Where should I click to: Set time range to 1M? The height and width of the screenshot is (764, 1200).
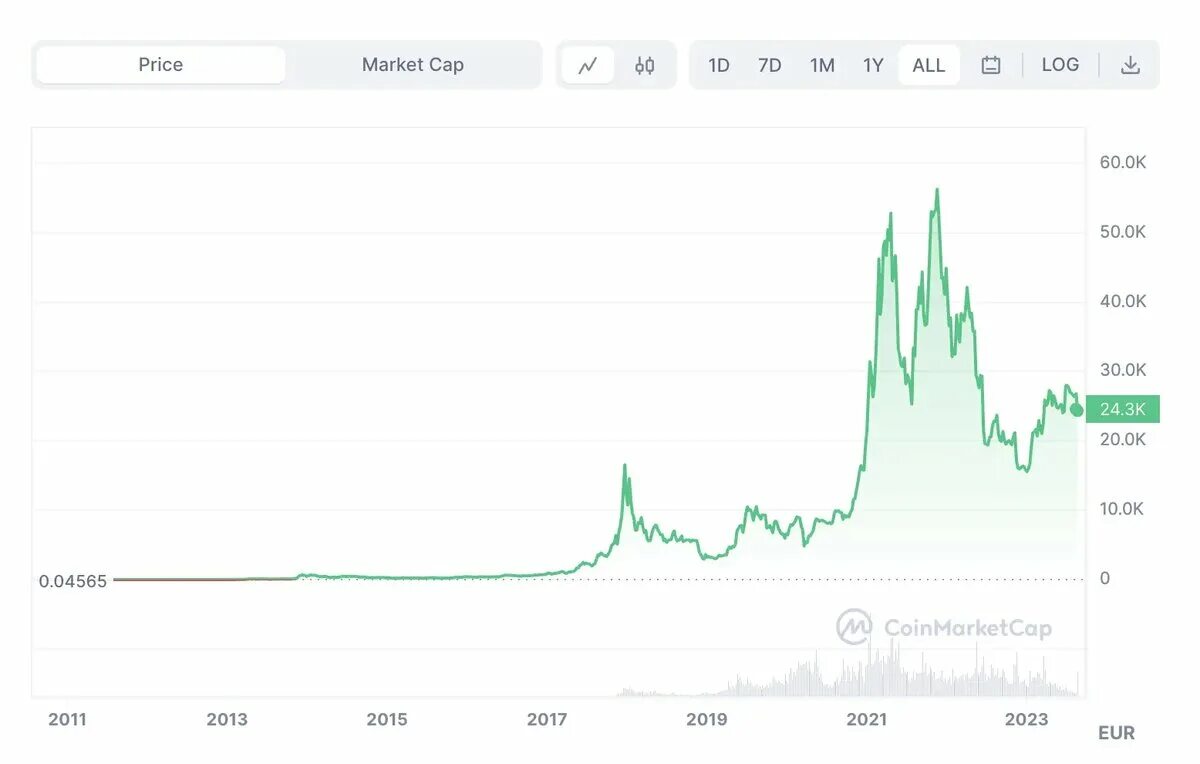[822, 65]
